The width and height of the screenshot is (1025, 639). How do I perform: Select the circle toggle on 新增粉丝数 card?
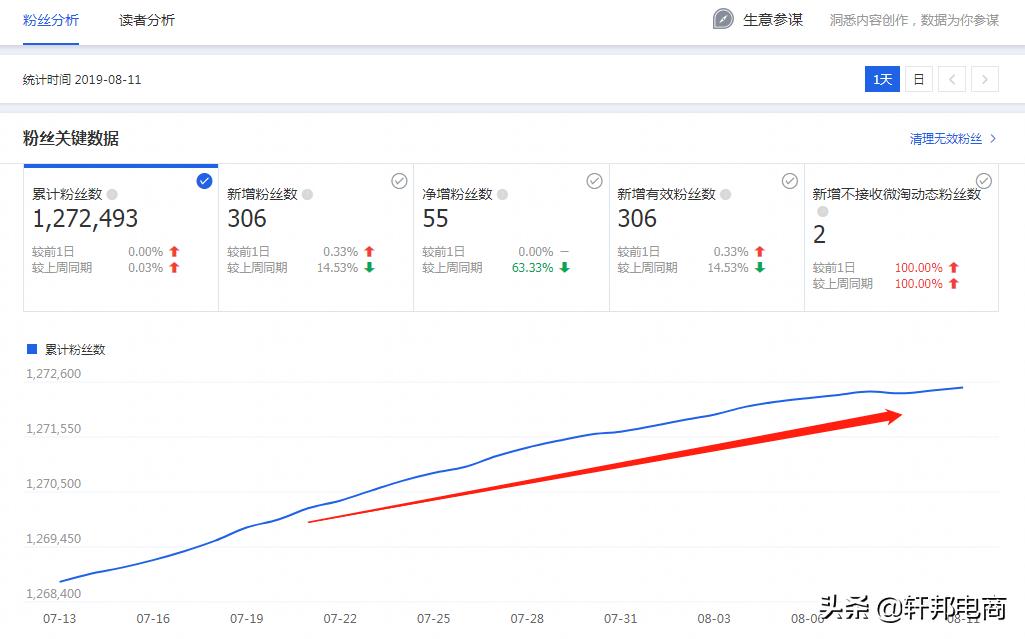tap(399, 181)
